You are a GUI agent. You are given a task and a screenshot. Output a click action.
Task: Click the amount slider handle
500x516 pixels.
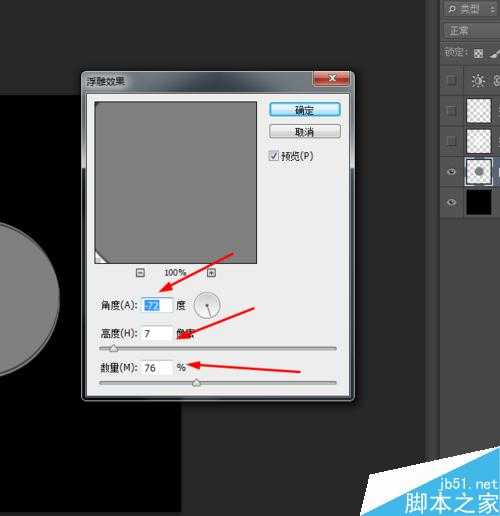click(197, 383)
